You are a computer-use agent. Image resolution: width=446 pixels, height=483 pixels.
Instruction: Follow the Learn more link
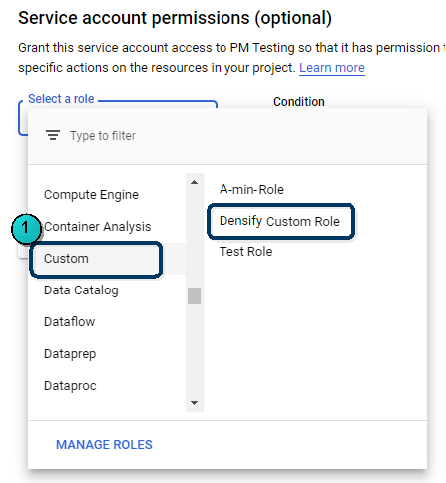[332, 68]
